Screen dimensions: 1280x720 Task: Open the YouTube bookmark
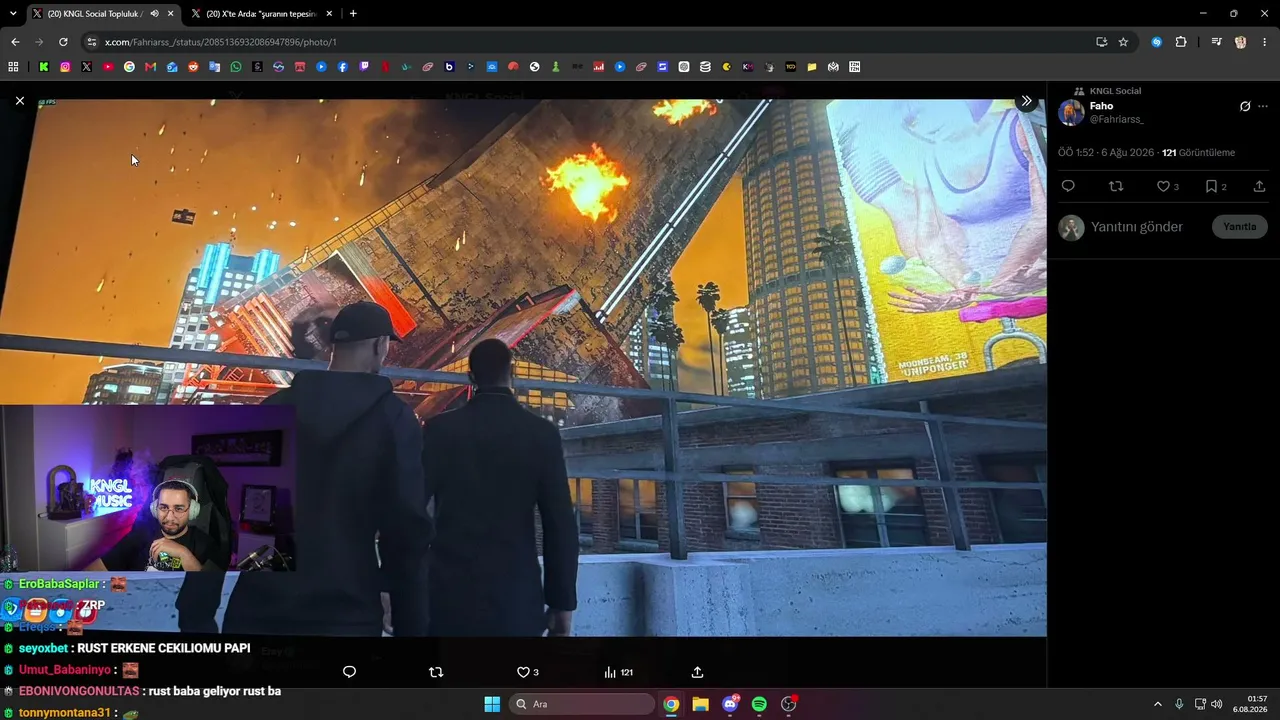108,67
